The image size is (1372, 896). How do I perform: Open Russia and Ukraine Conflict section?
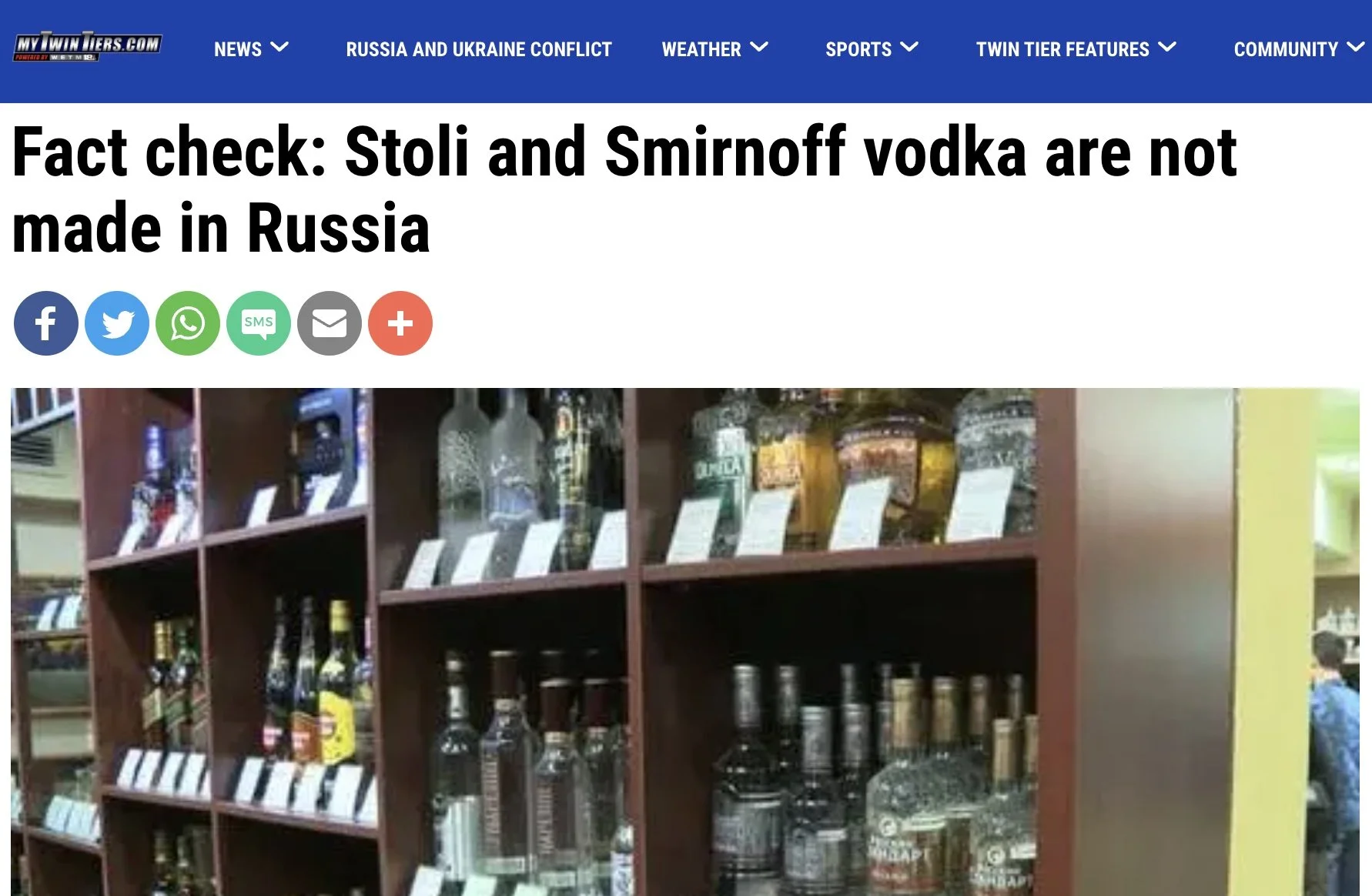coord(479,49)
